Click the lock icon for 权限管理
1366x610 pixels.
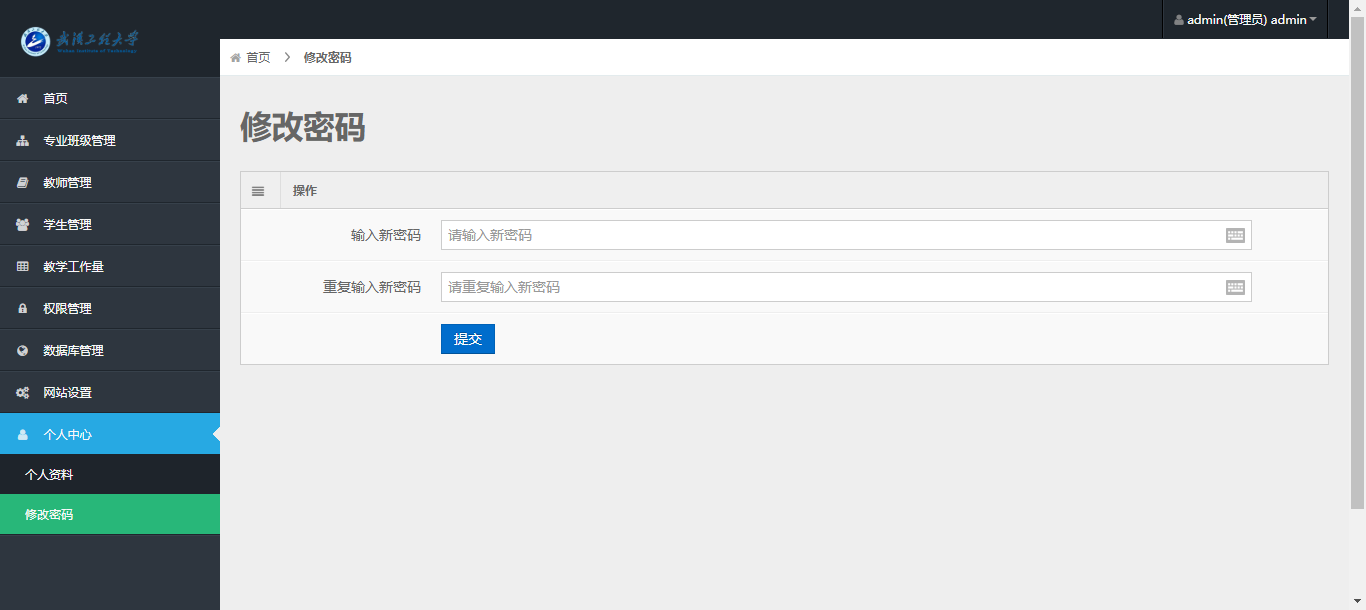(x=22, y=309)
